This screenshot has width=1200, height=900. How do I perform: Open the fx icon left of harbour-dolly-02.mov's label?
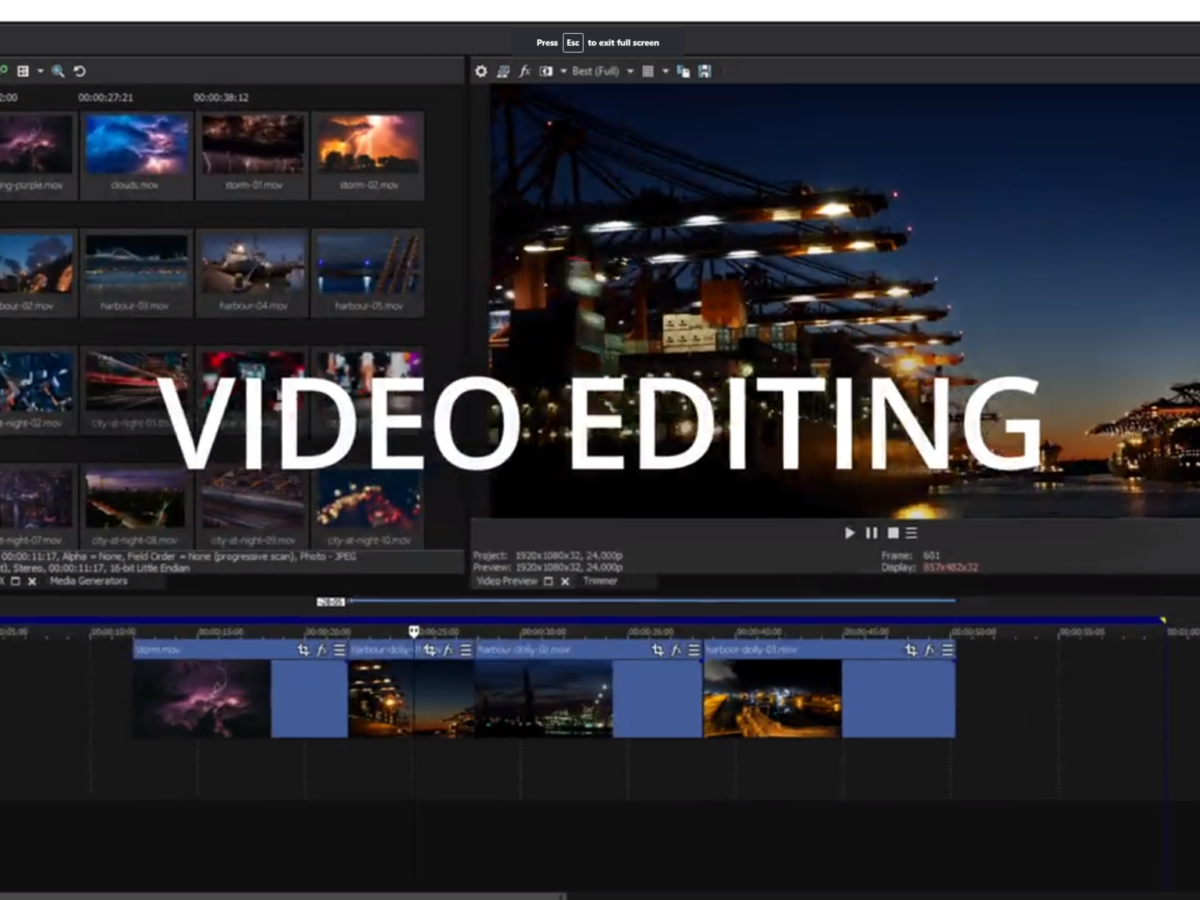[448, 650]
